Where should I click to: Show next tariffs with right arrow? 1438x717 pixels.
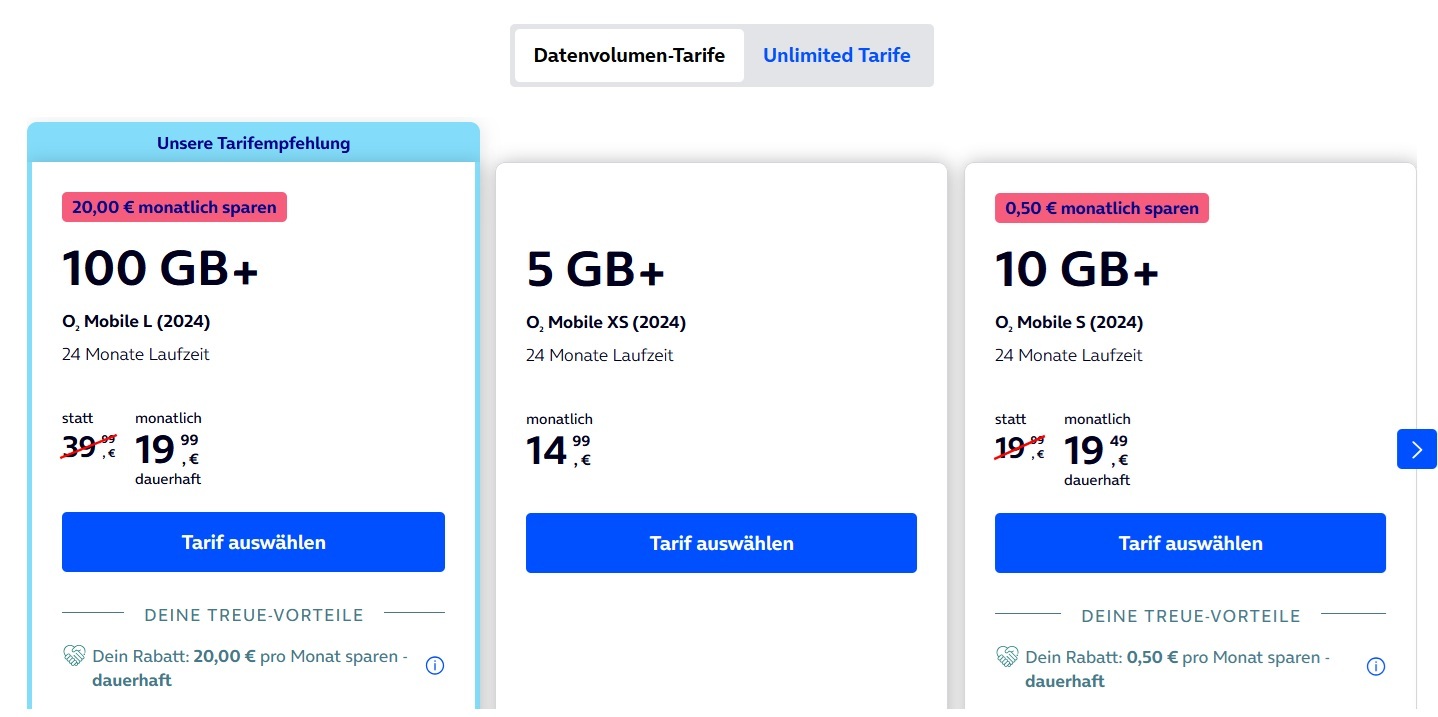click(x=1416, y=449)
